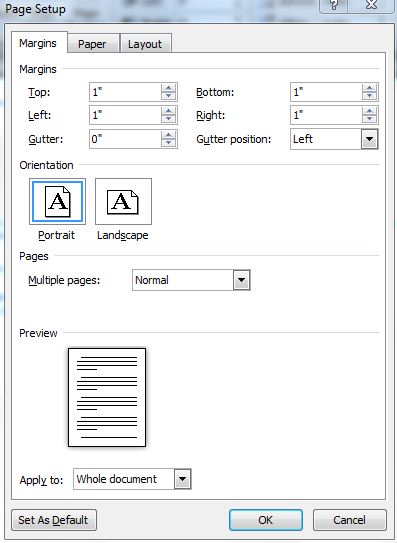Screen dimensions: 397x543
Task: Click the Landscape label text
Action: tap(123, 235)
